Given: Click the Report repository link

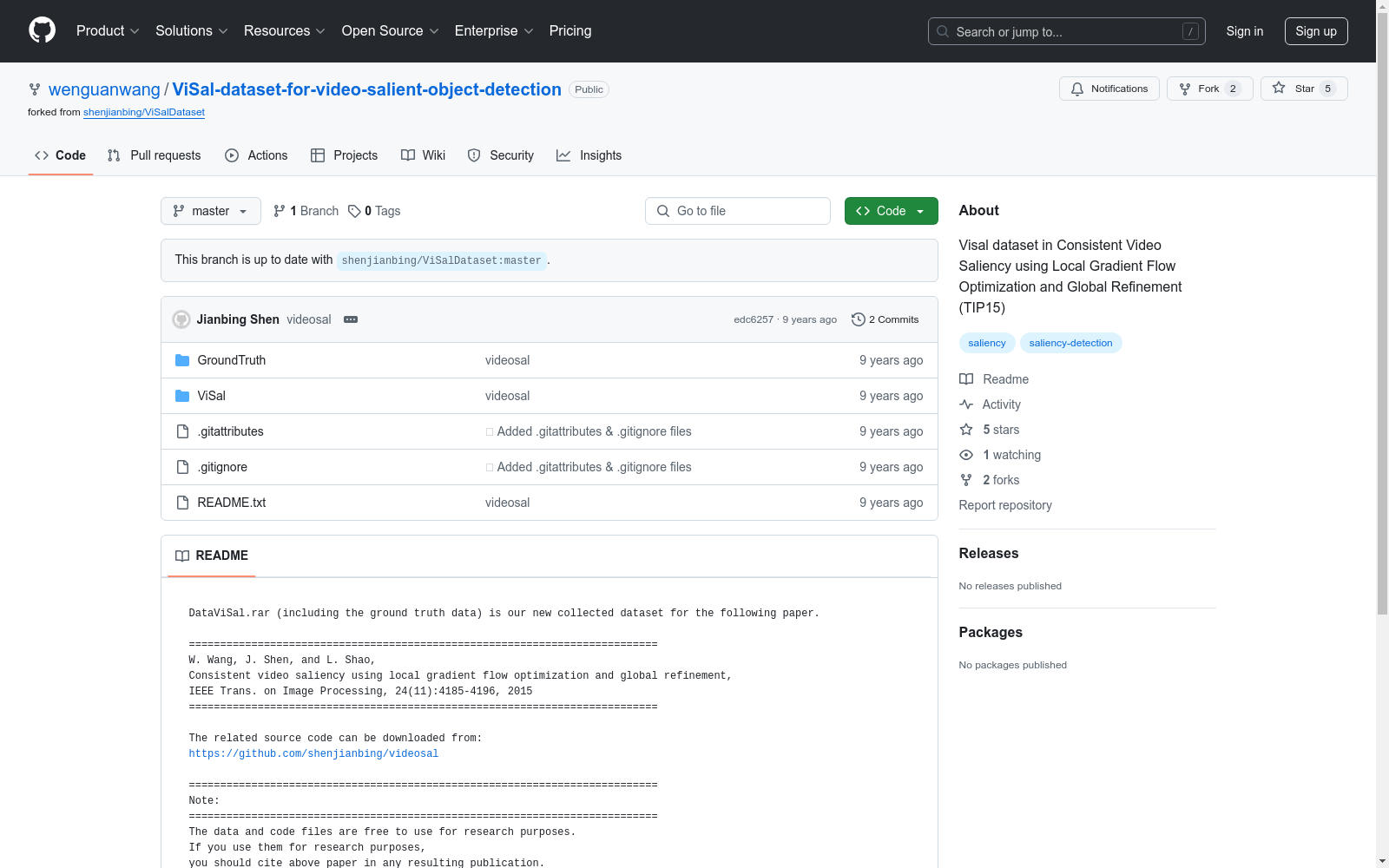Looking at the screenshot, I should [1005, 505].
